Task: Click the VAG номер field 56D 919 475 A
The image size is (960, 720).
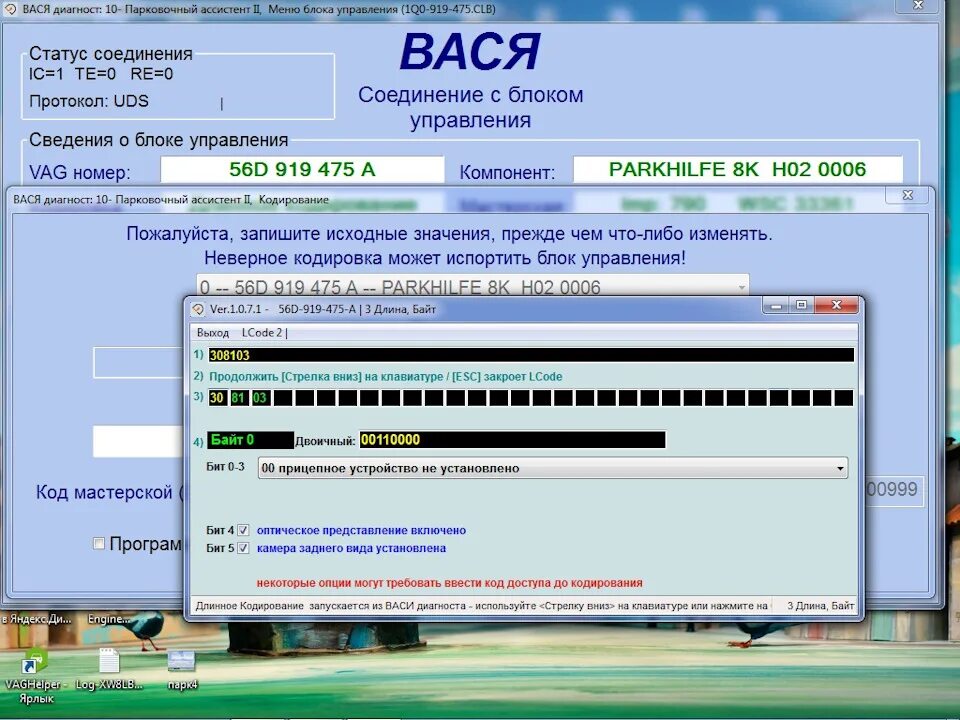Action: coord(302,170)
